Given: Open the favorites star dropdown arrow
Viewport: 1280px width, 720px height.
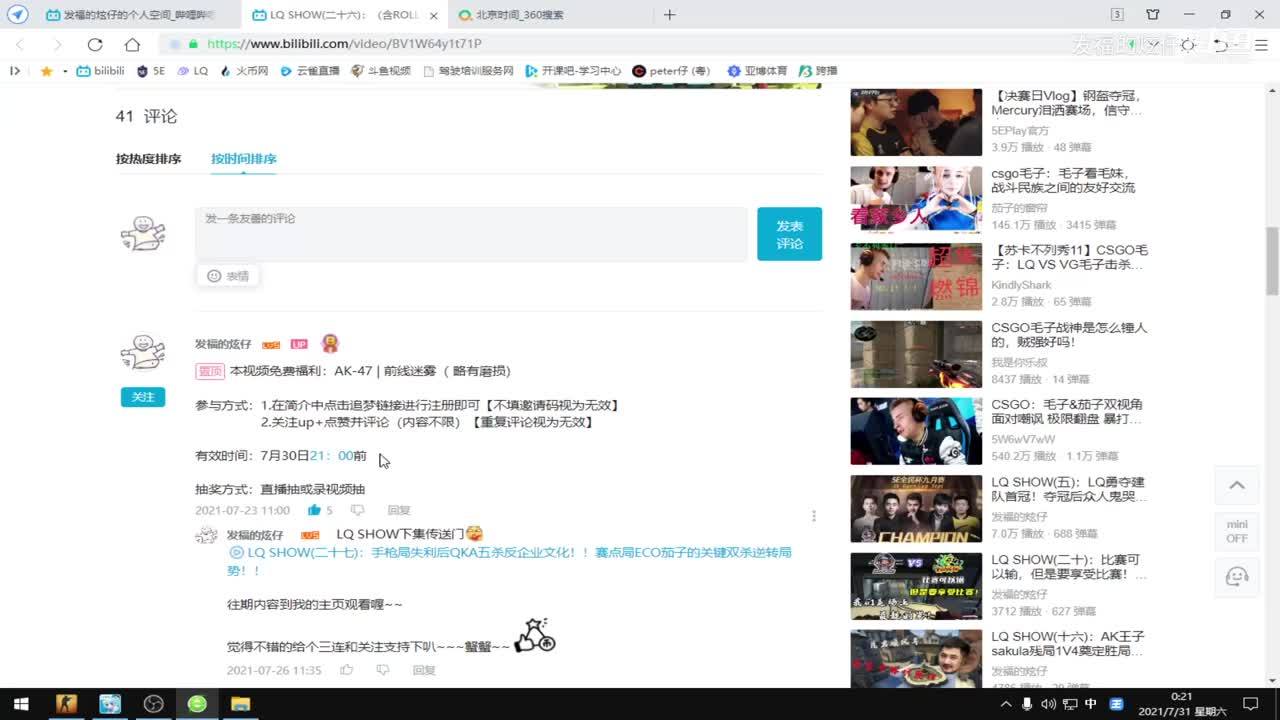Looking at the screenshot, I should (x=65, y=71).
